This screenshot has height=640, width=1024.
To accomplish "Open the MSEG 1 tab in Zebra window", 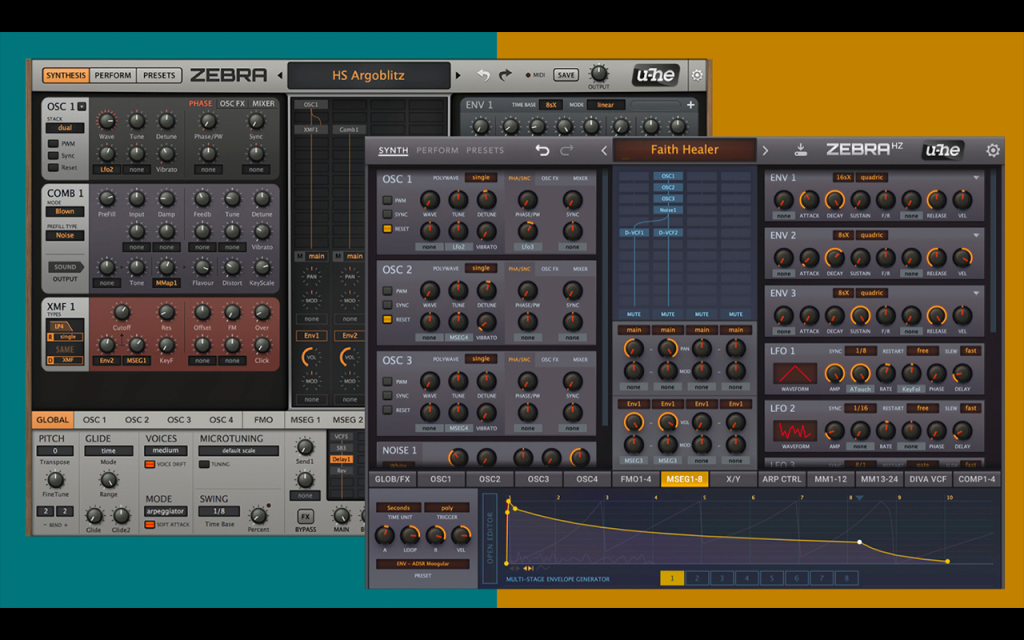I will 306,419.
